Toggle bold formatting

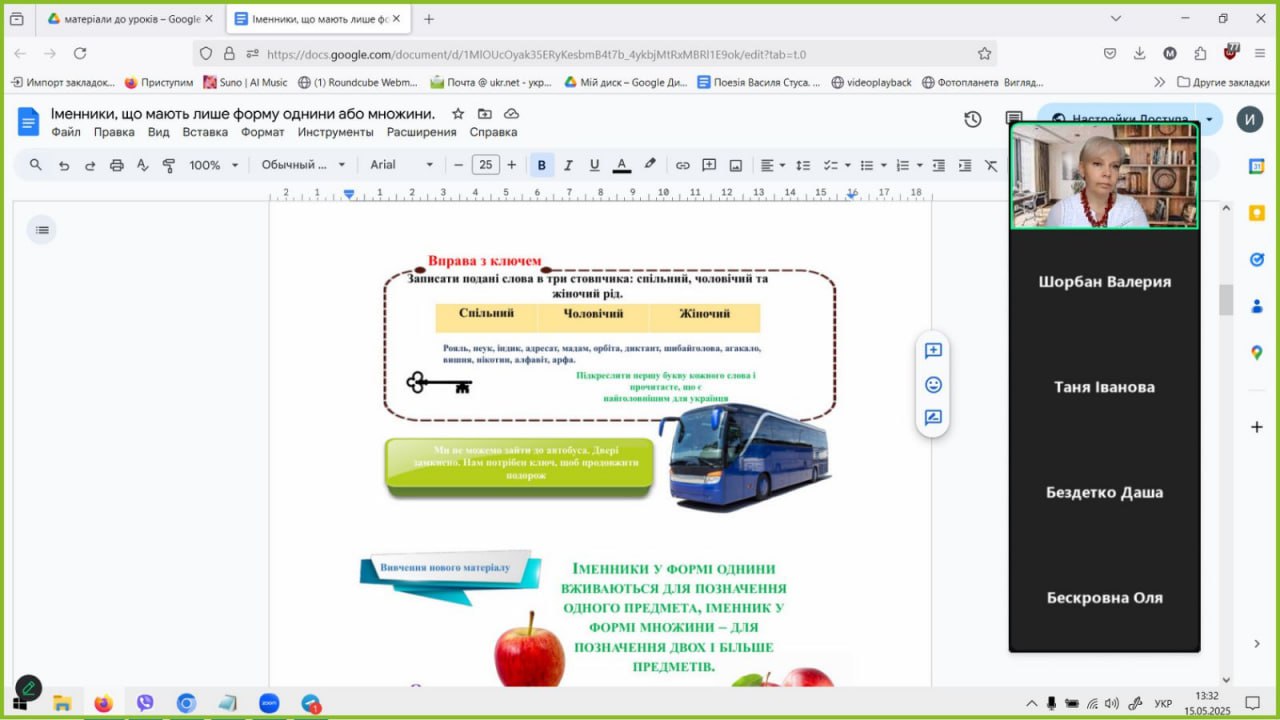click(x=542, y=165)
